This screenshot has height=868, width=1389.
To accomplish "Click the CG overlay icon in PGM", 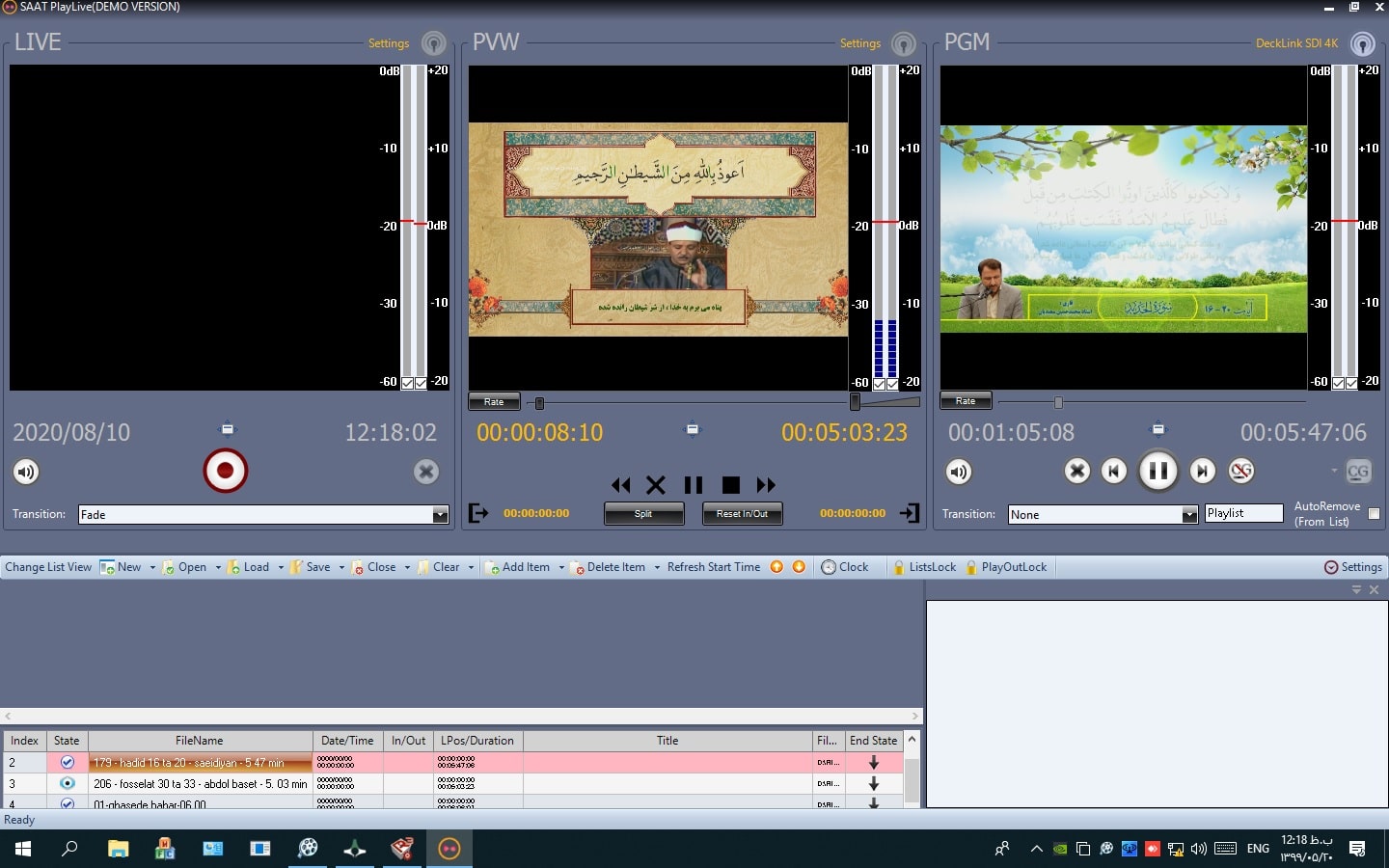I will coord(1358,472).
